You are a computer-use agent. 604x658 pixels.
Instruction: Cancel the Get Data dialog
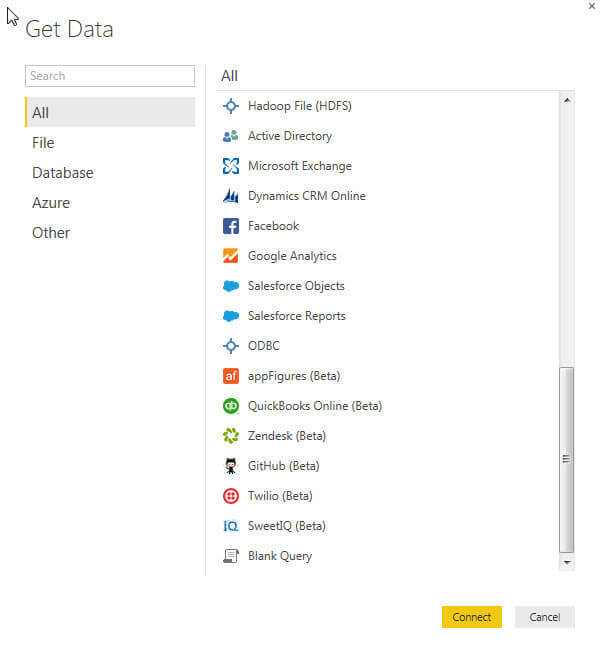tap(544, 617)
